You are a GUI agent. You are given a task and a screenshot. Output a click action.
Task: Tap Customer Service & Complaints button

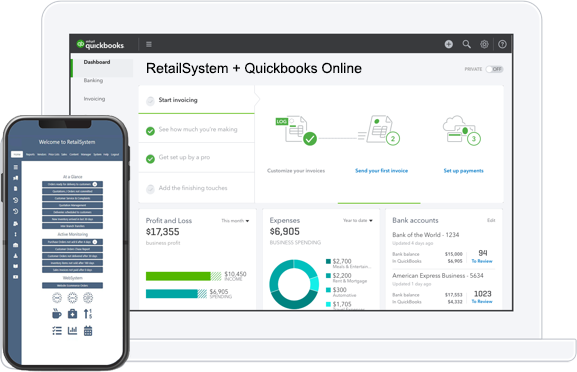click(x=72, y=198)
